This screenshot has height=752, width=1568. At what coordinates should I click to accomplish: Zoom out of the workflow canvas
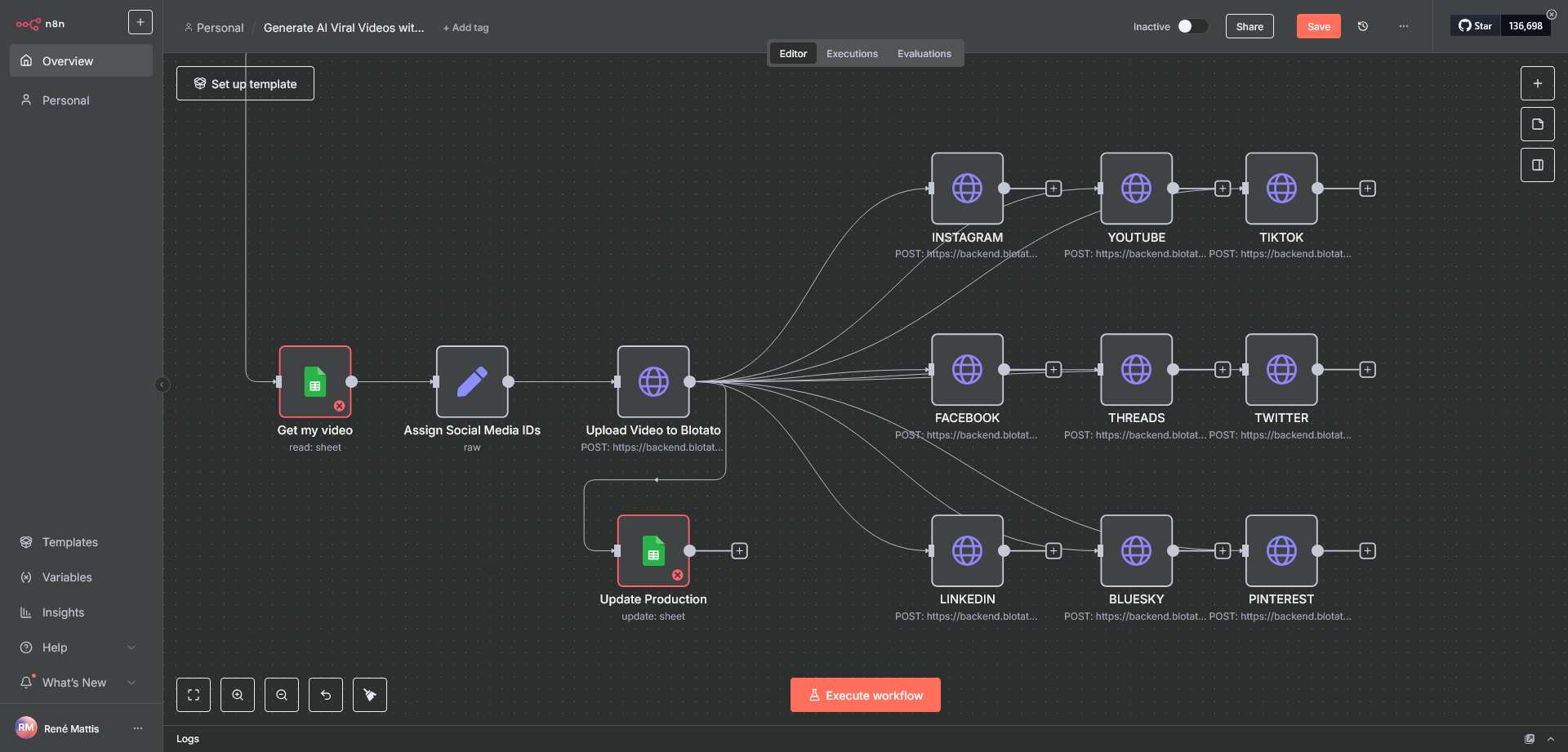[x=282, y=694]
